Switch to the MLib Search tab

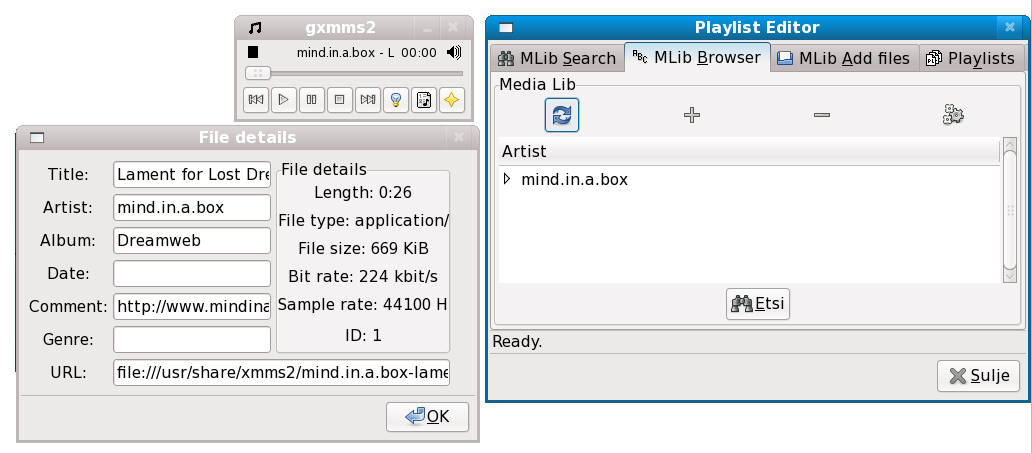(x=556, y=58)
